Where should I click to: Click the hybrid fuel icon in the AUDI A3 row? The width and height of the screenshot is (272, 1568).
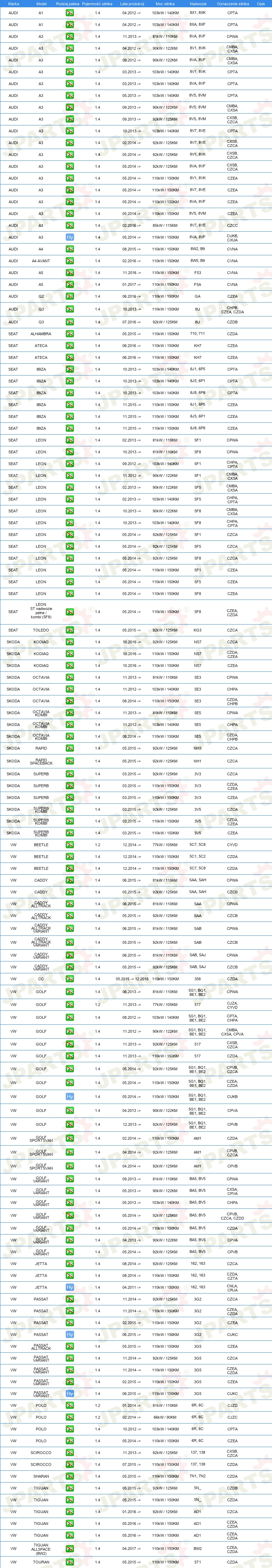point(70,237)
